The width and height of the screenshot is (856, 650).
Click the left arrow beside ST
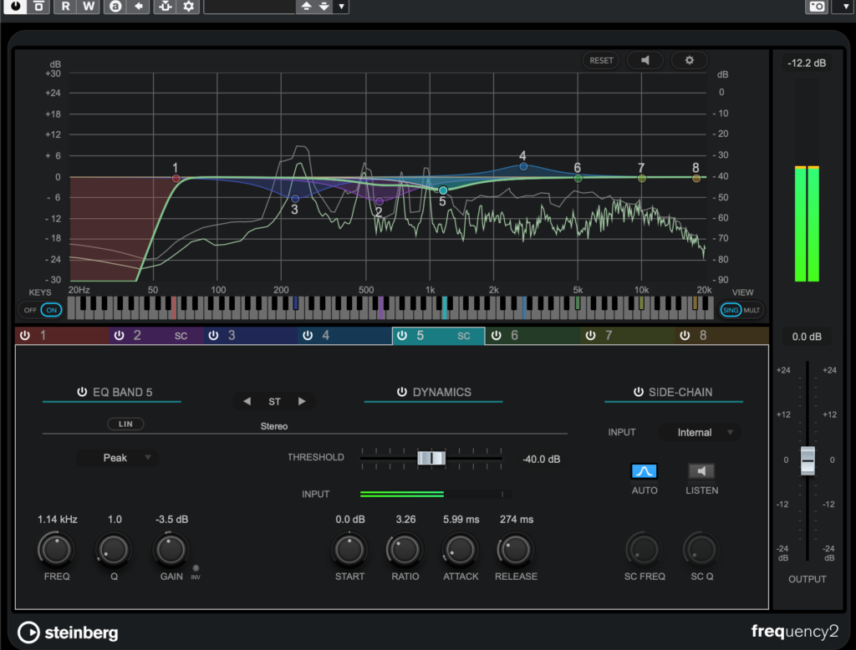coord(247,402)
